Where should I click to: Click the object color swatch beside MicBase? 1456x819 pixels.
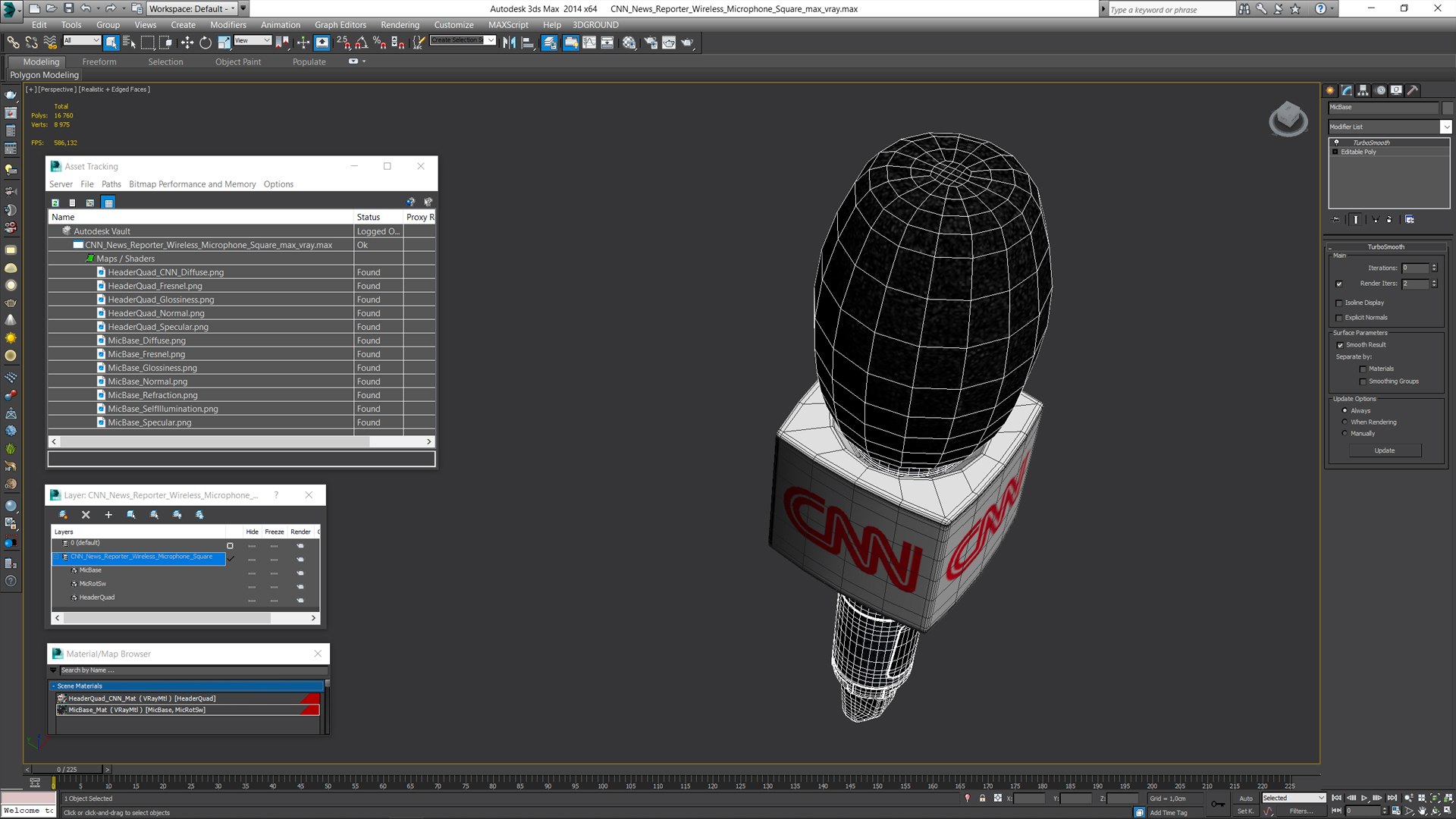(1447, 107)
